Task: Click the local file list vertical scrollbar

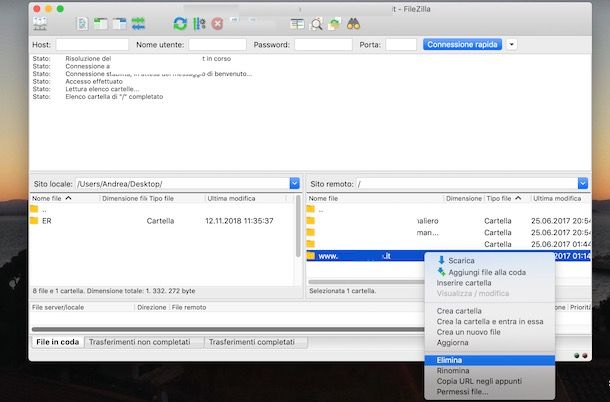Action: (298, 226)
